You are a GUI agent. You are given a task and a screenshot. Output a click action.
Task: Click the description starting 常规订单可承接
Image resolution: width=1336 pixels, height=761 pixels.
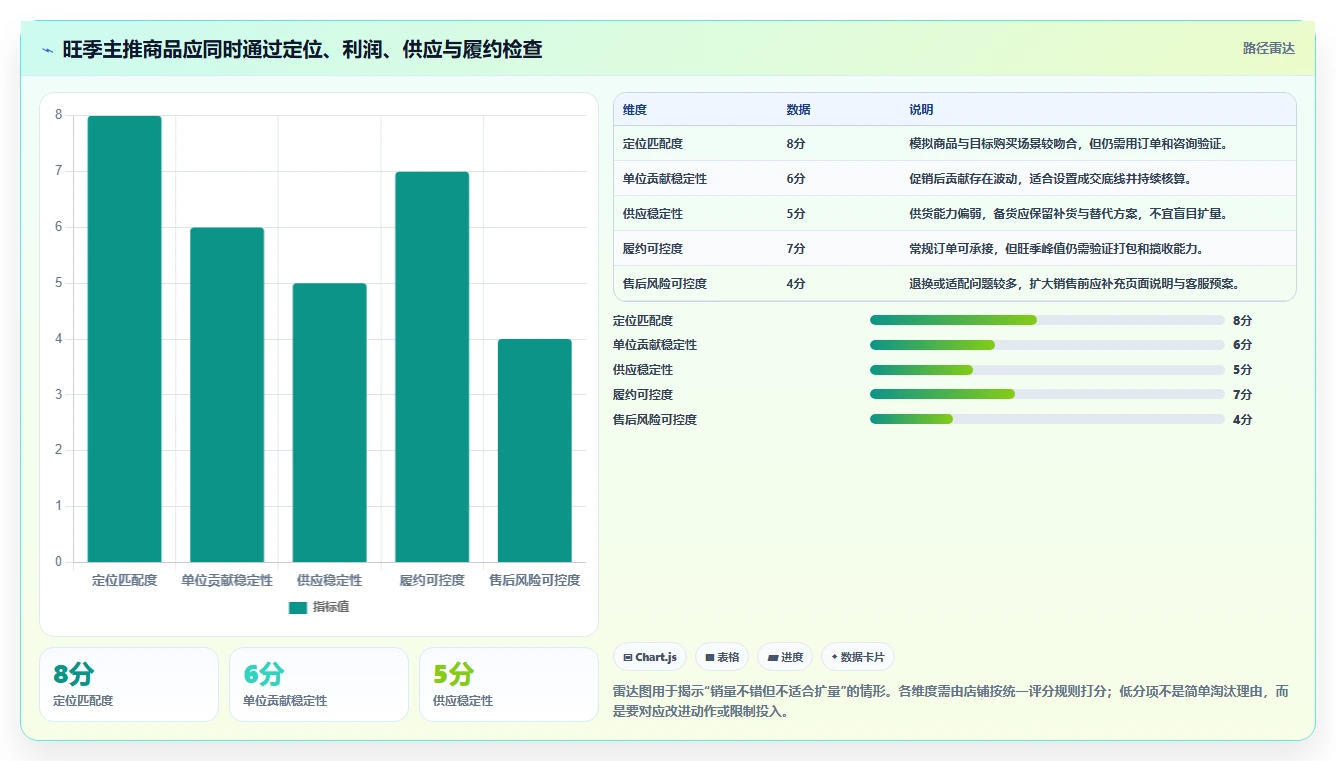(1056, 249)
